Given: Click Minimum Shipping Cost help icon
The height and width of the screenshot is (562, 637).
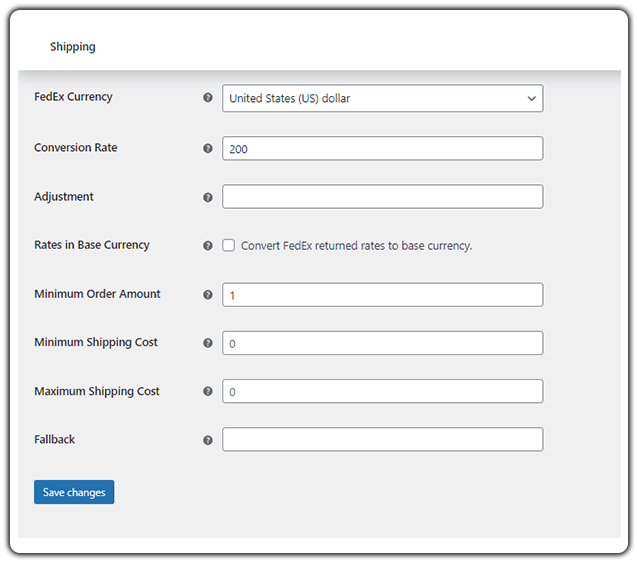Looking at the screenshot, I should tap(208, 343).
